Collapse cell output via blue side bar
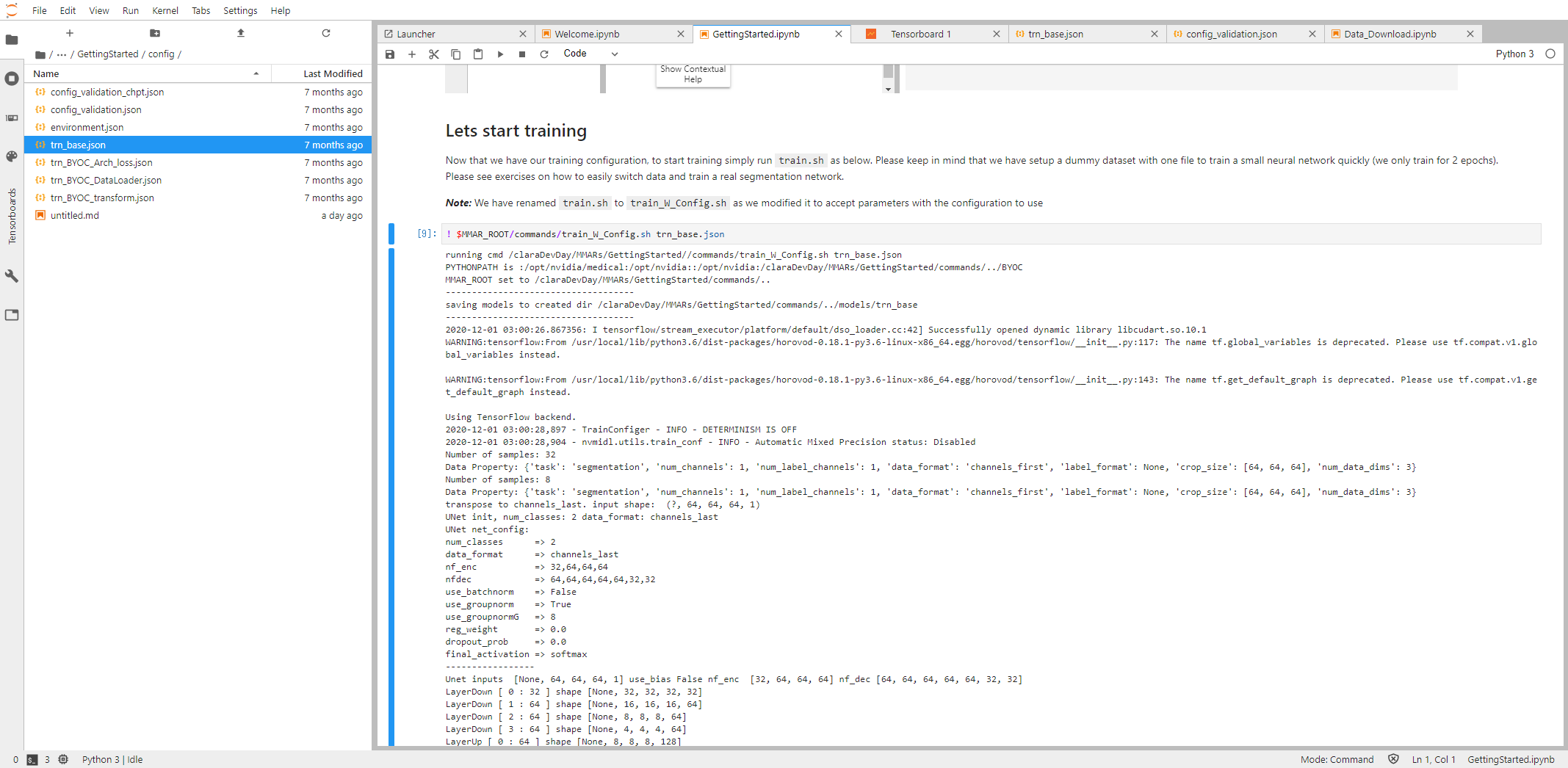 tap(391, 497)
